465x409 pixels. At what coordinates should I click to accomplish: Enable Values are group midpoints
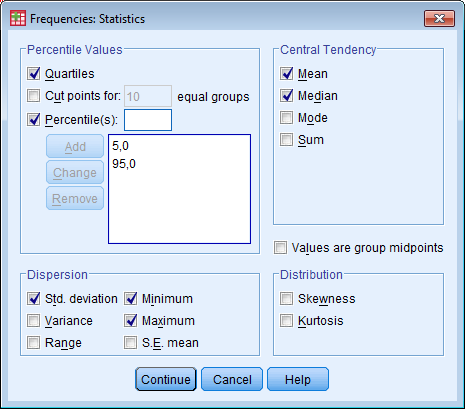[280, 248]
